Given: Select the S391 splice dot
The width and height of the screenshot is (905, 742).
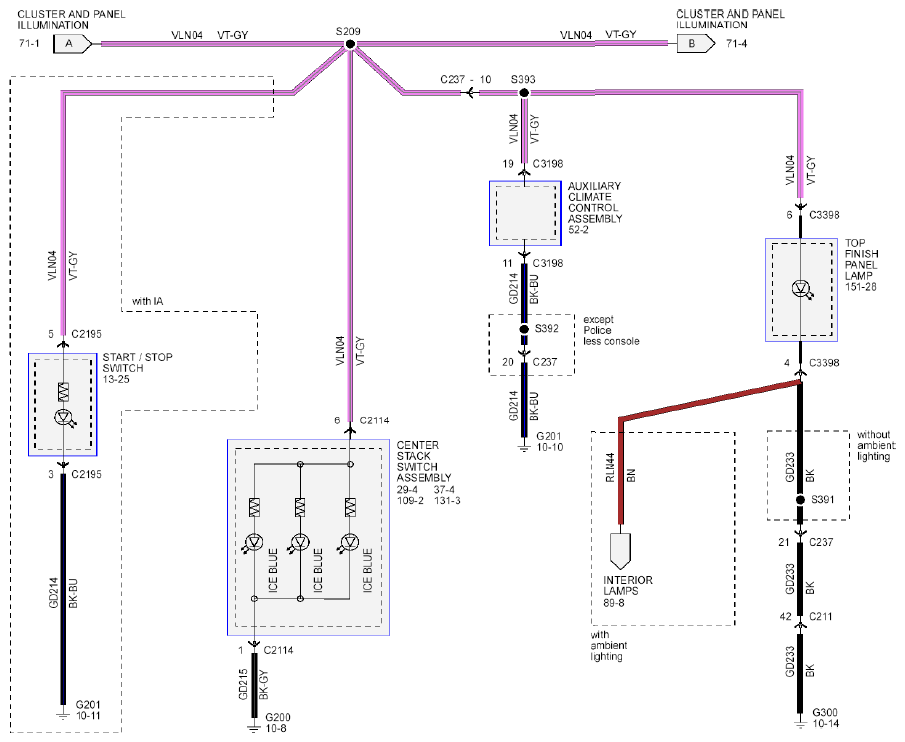Looking at the screenshot, I should [x=800, y=500].
